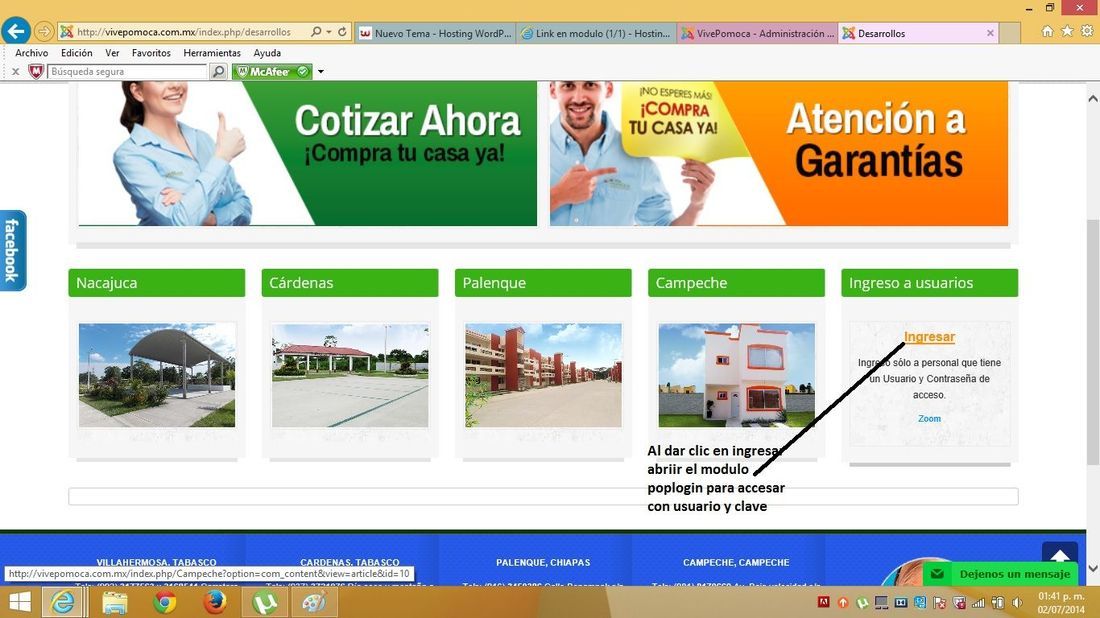
Task: Go back with the browser back arrow
Action: pyautogui.click(x=16, y=31)
